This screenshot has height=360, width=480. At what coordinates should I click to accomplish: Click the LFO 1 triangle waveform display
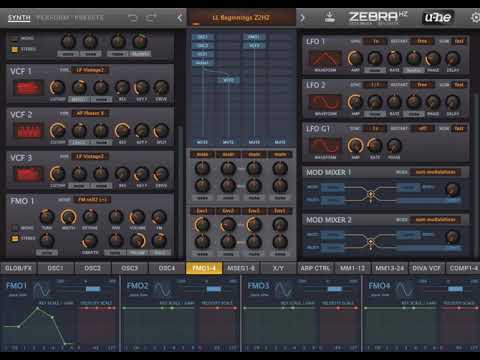(x=325, y=59)
